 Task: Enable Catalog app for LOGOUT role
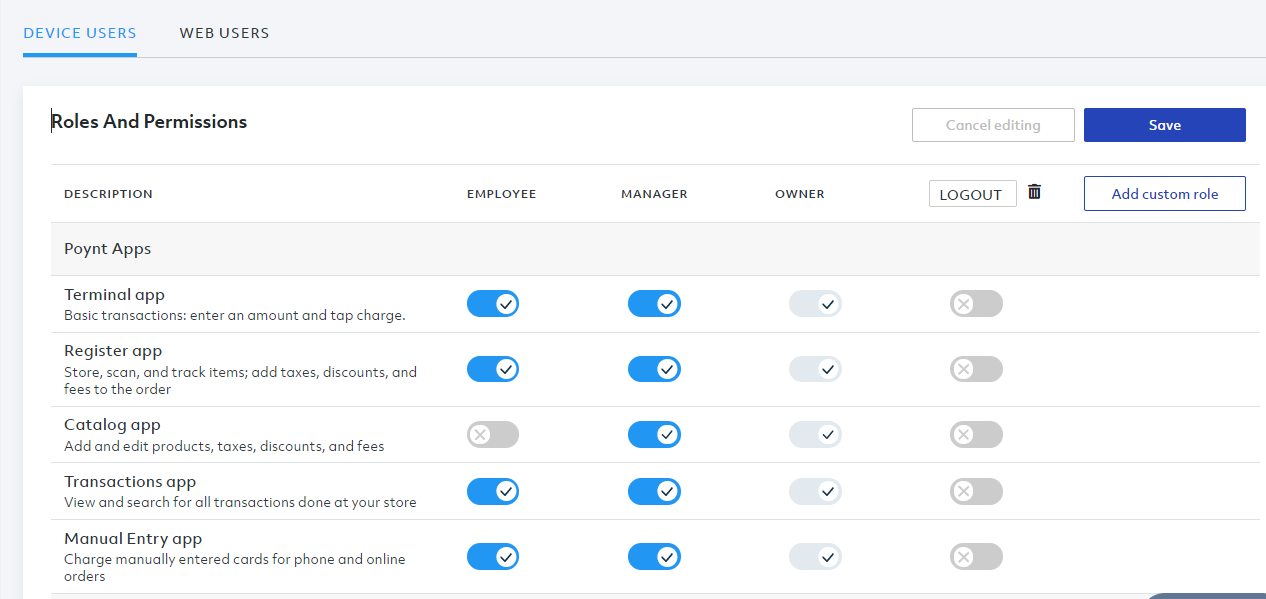pos(976,434)
